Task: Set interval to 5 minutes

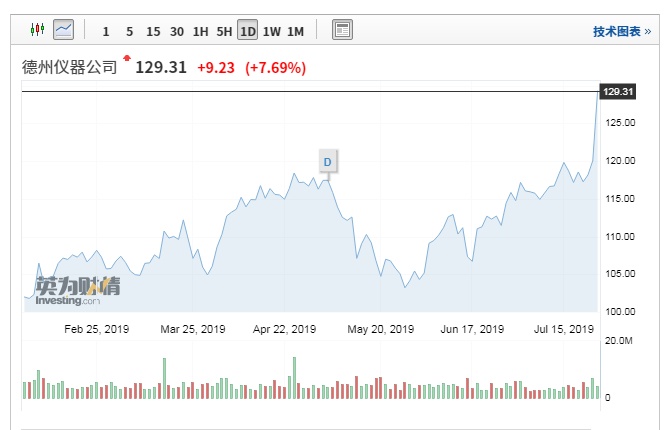Action: tap(129, 31)
